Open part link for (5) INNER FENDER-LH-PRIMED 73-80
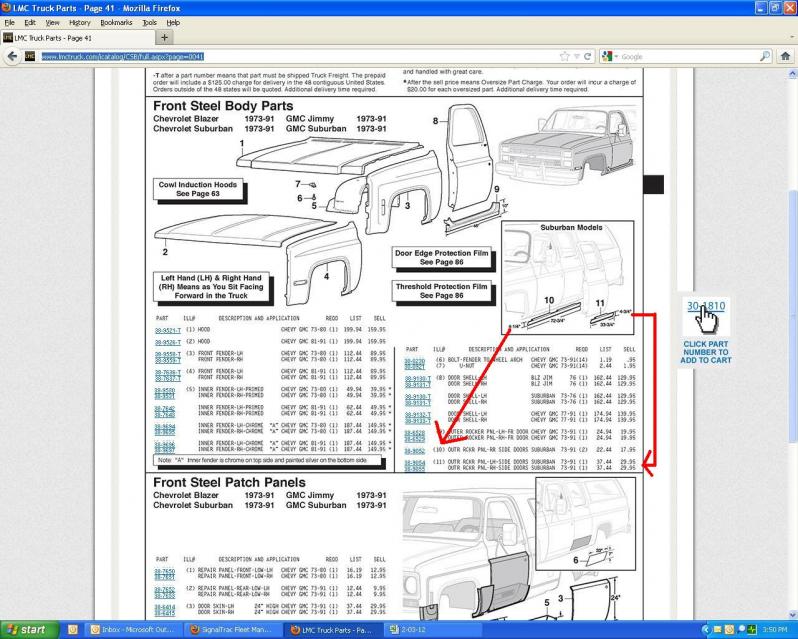Viewport: 798px width, 639px height. (164, 390)
